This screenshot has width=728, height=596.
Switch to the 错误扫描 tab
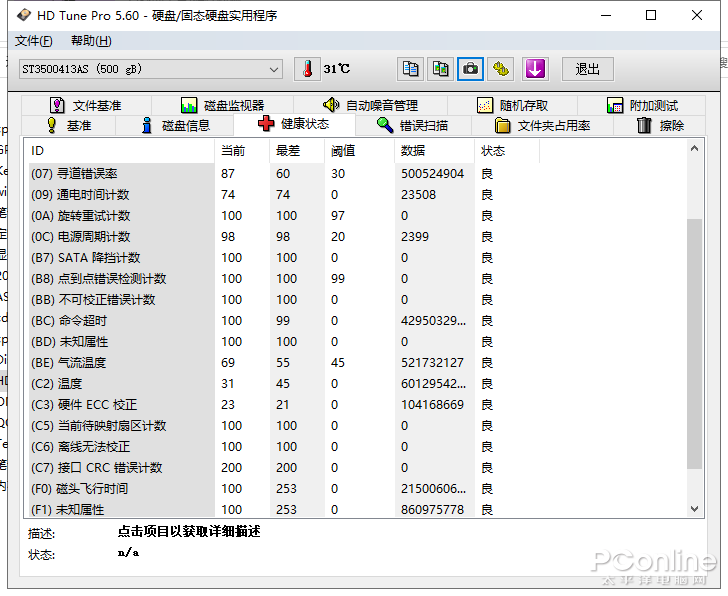point(413,125)
